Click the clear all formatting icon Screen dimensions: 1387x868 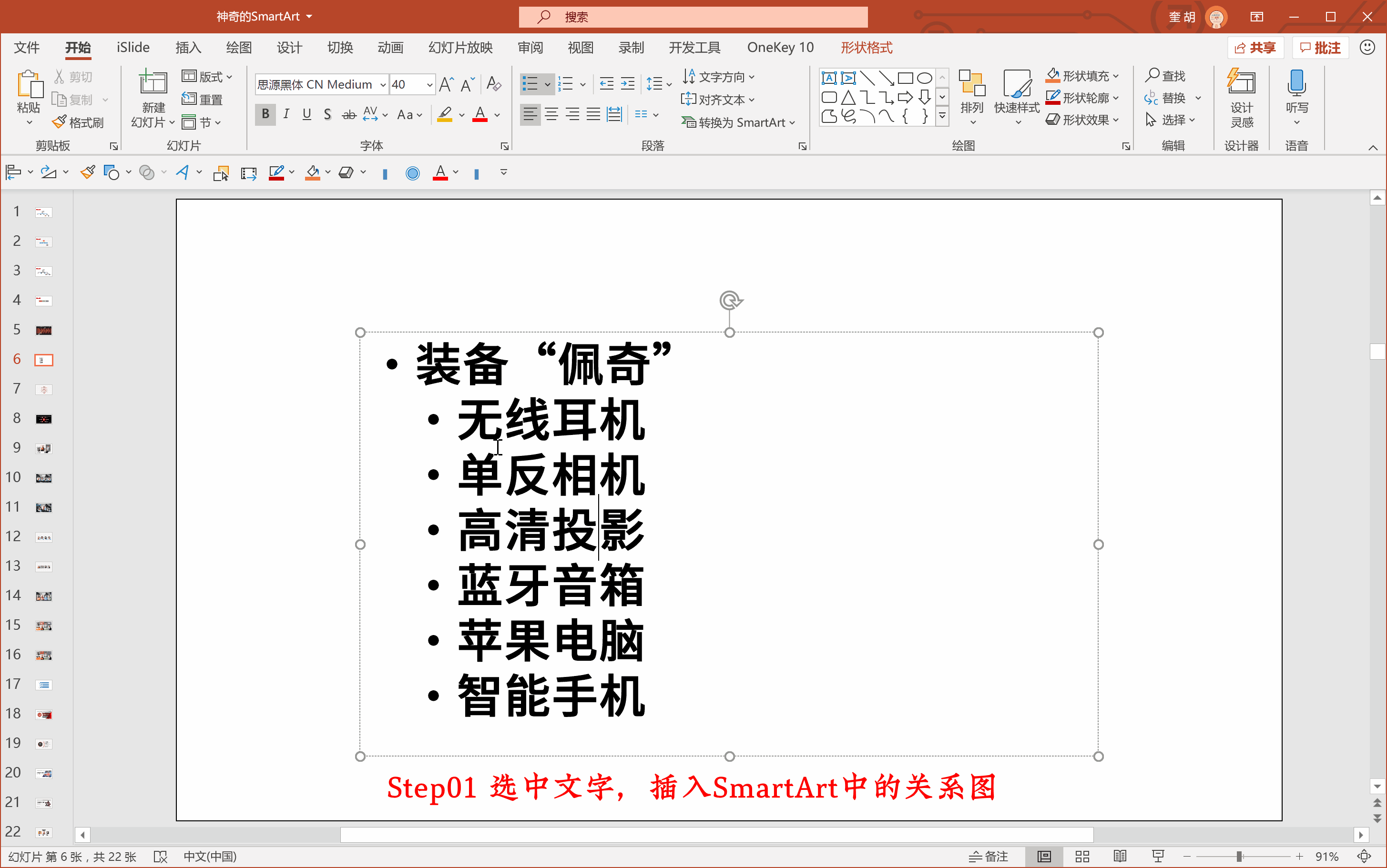493,84
